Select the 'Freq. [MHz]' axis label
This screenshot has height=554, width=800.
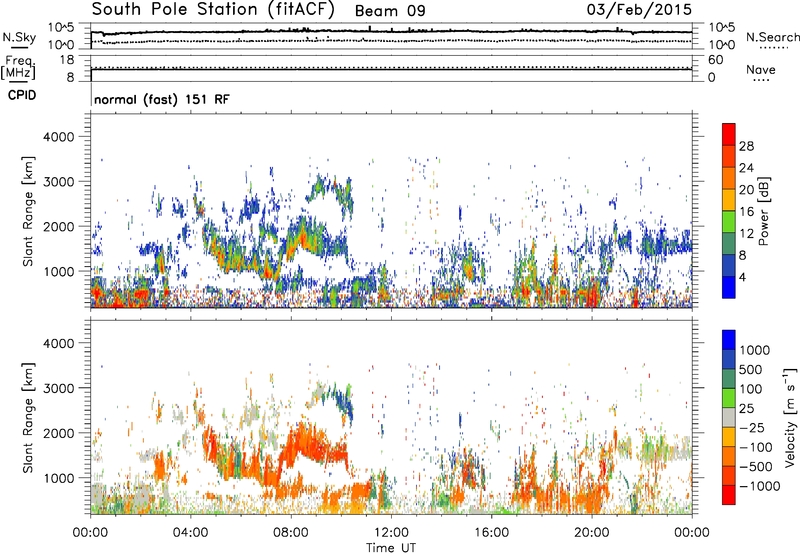click(x=18, y=68)
